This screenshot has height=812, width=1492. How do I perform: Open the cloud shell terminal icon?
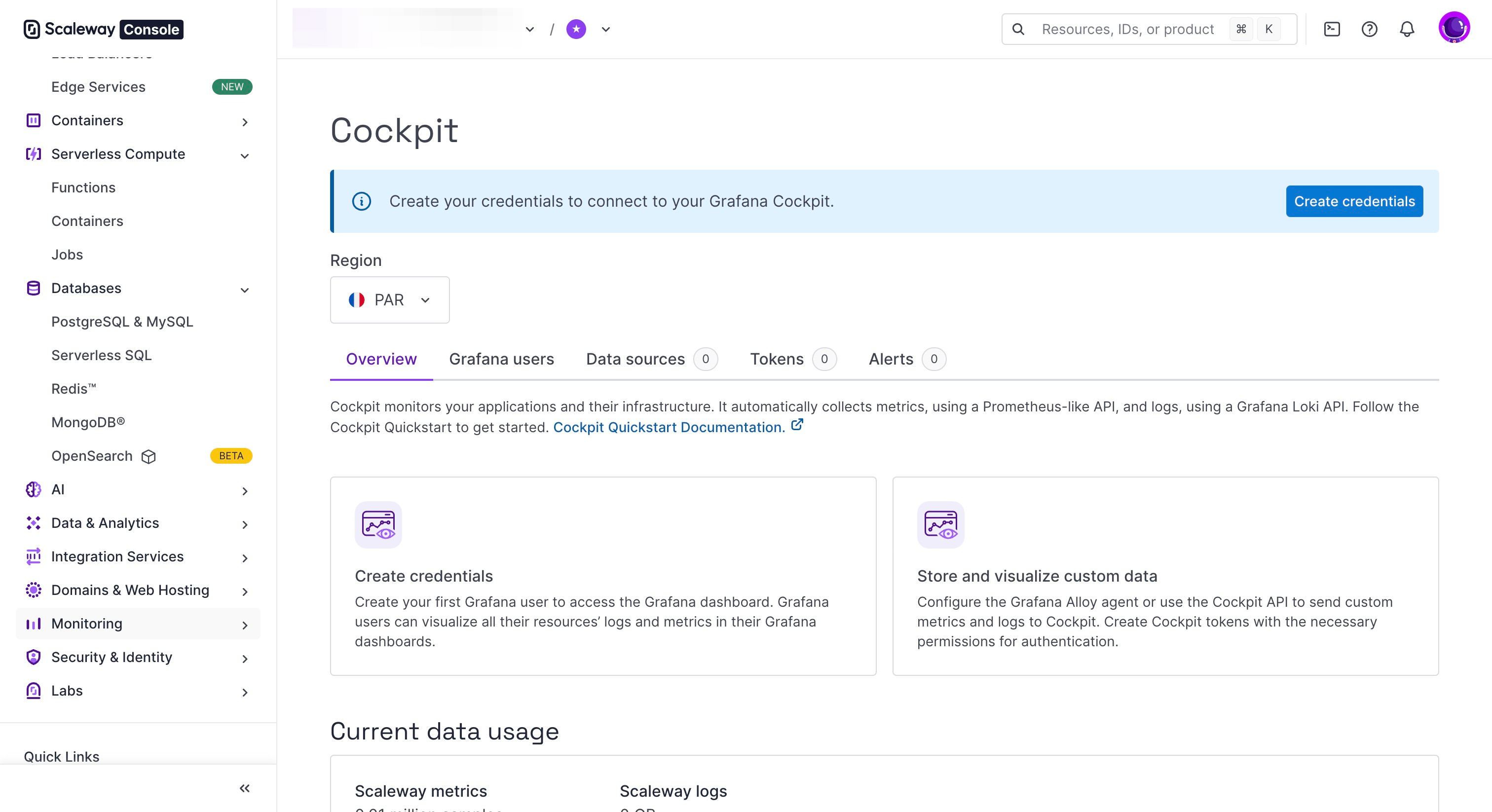click(x=1332, y=29)
